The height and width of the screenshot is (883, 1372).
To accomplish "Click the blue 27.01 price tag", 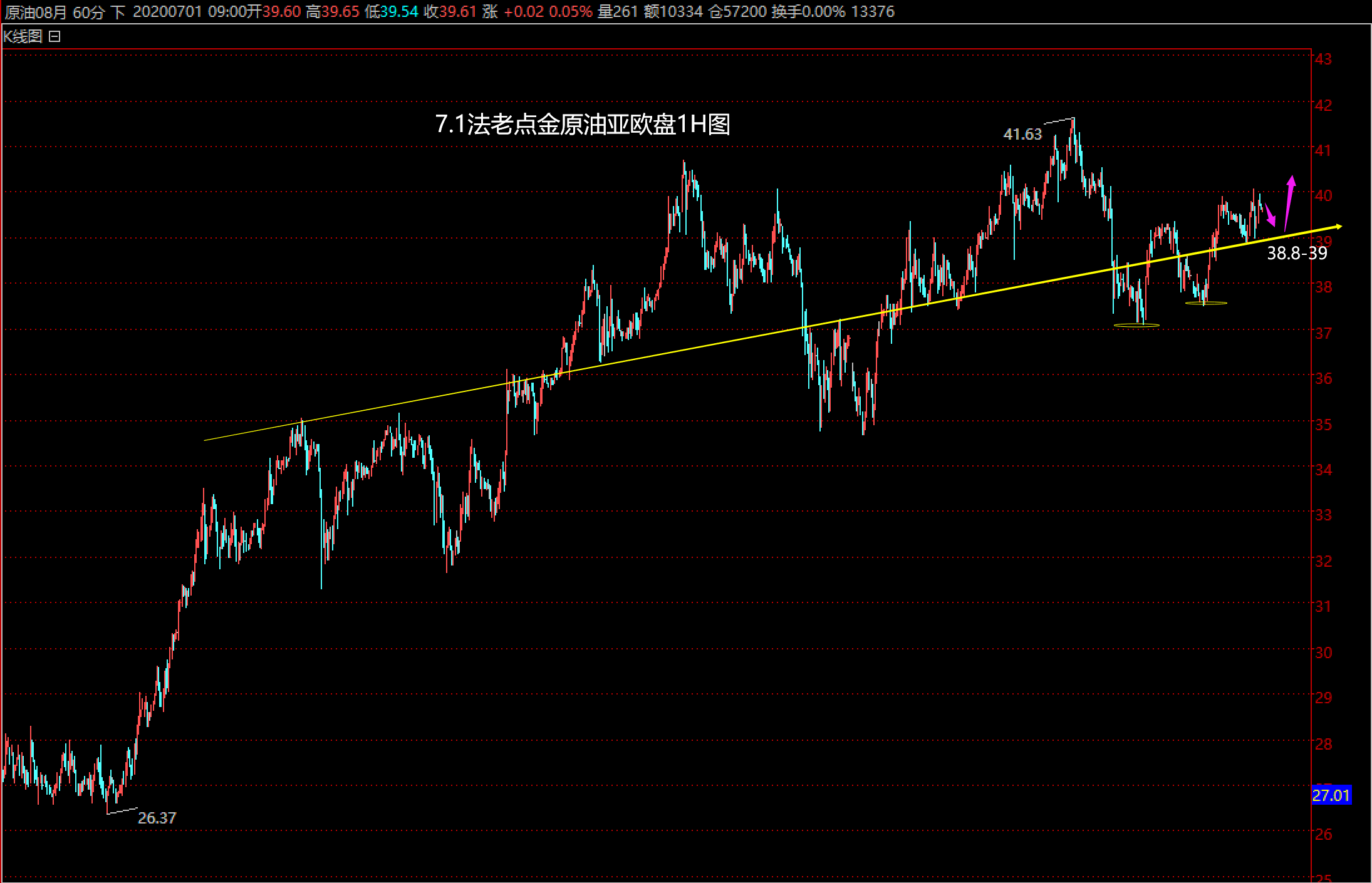I will coord(1331,795).
